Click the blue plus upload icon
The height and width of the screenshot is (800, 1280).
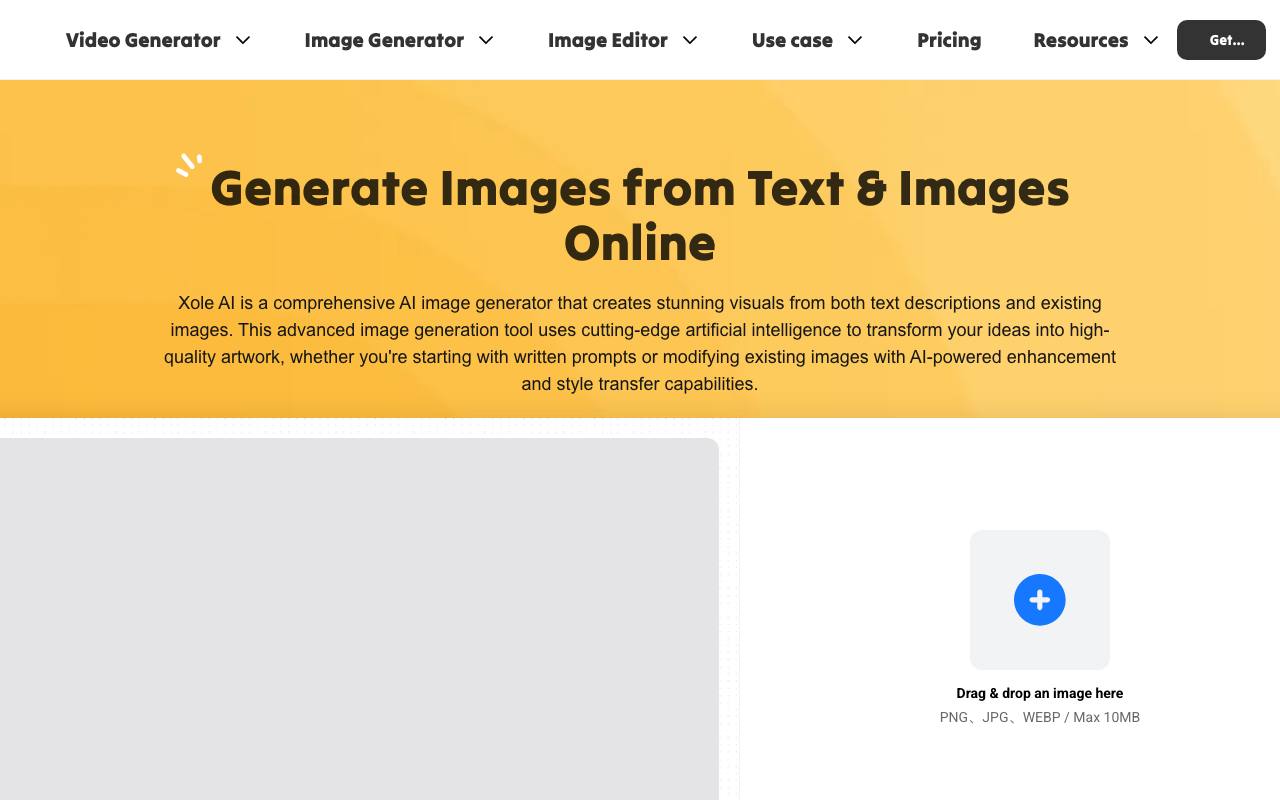point(1040,600)
